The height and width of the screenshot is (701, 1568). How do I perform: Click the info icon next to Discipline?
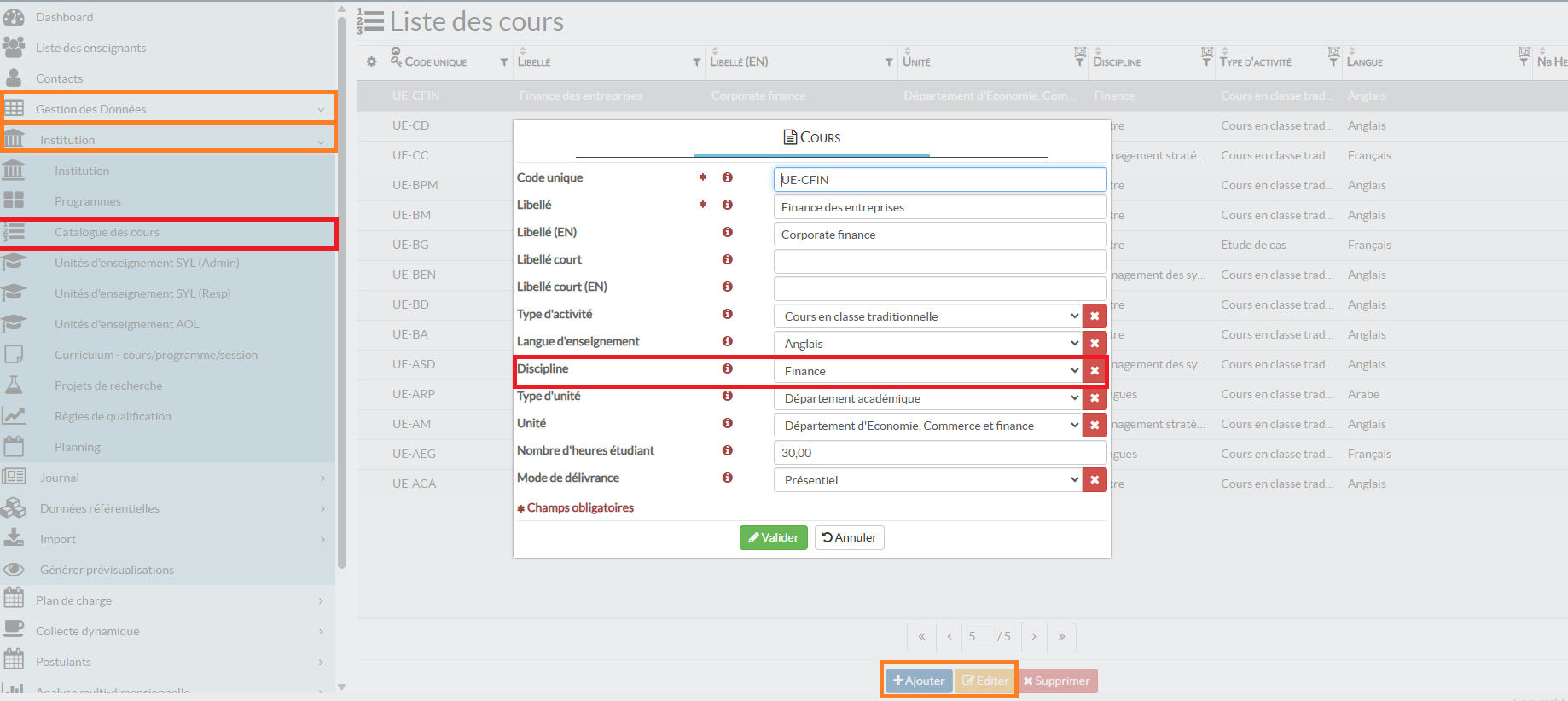(728, 368)
